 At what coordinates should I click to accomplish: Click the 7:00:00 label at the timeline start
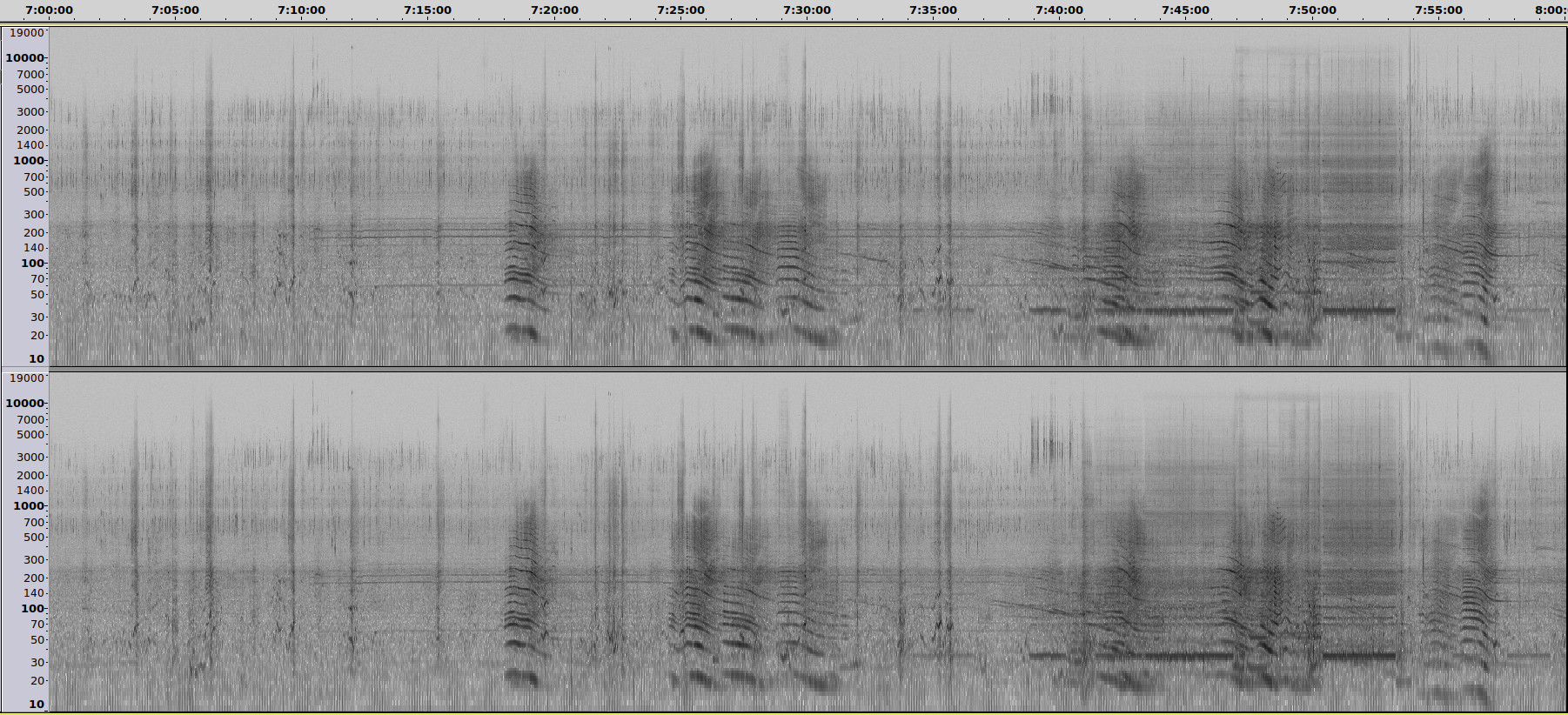[x=49, y=10]
